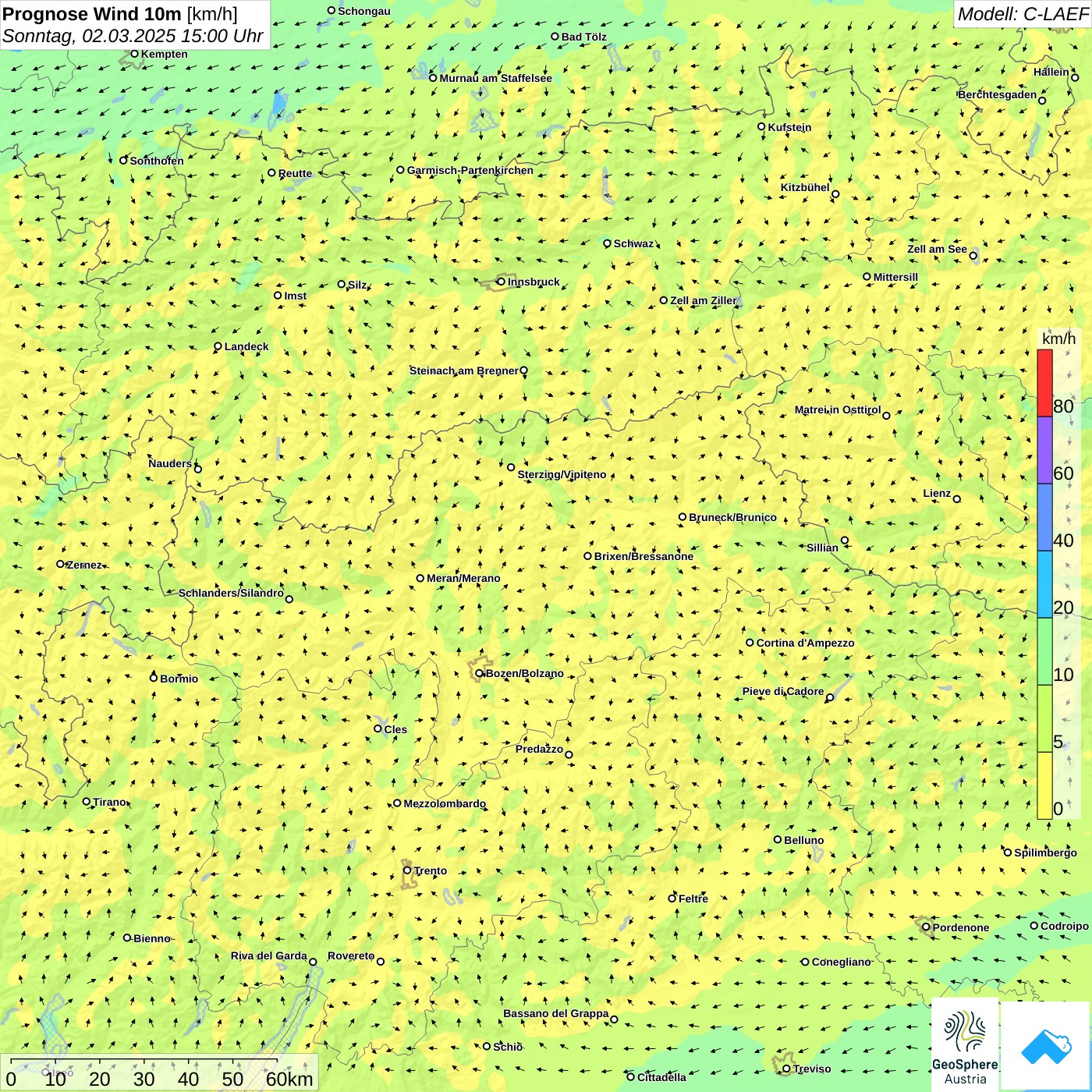
Task: Click the Conegliano label
Action: [841, 962]
